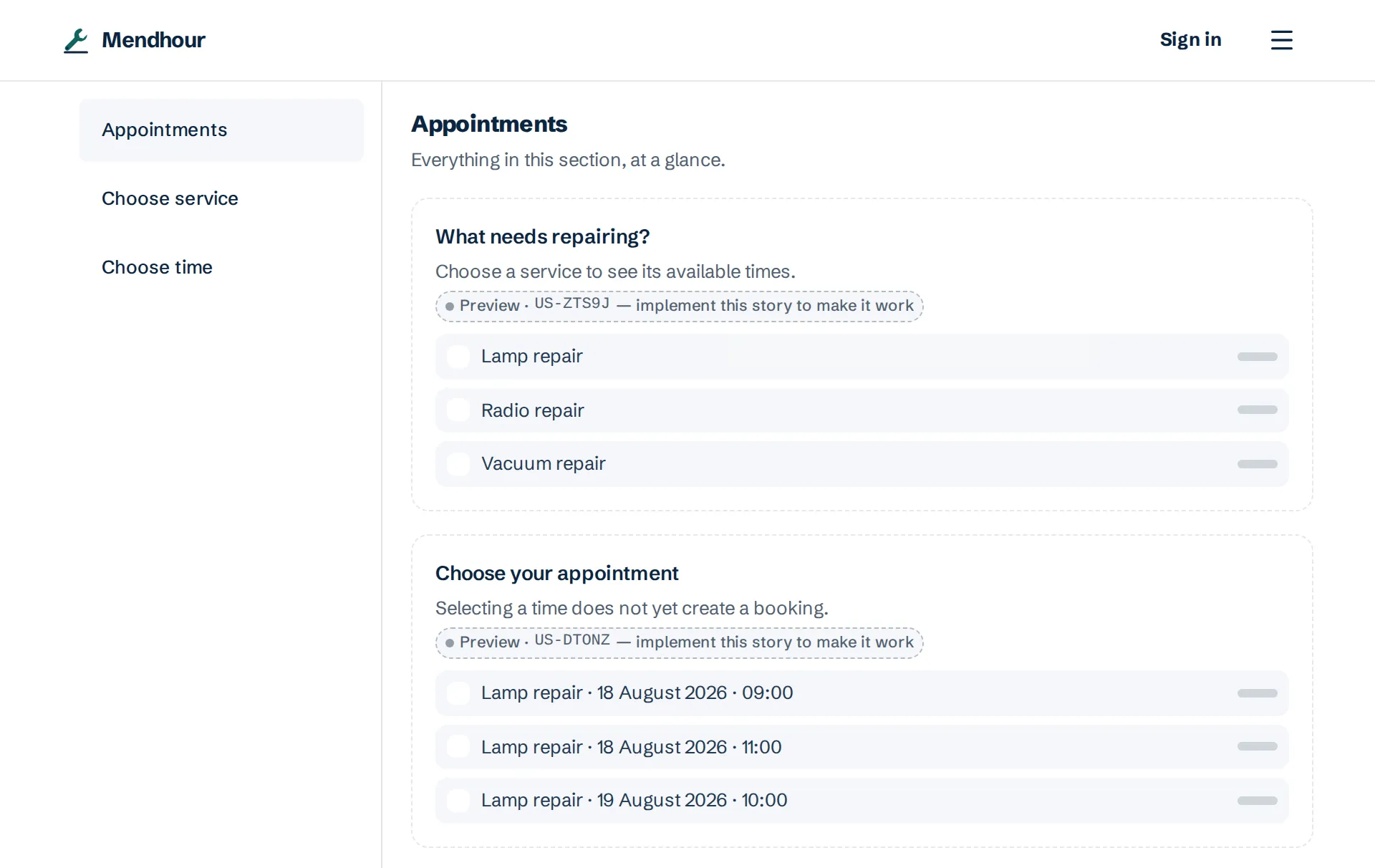Click the grey pill on Vacuum repair row
Viewport: 1375px width, 868px height.
[x=1257, y=464]
